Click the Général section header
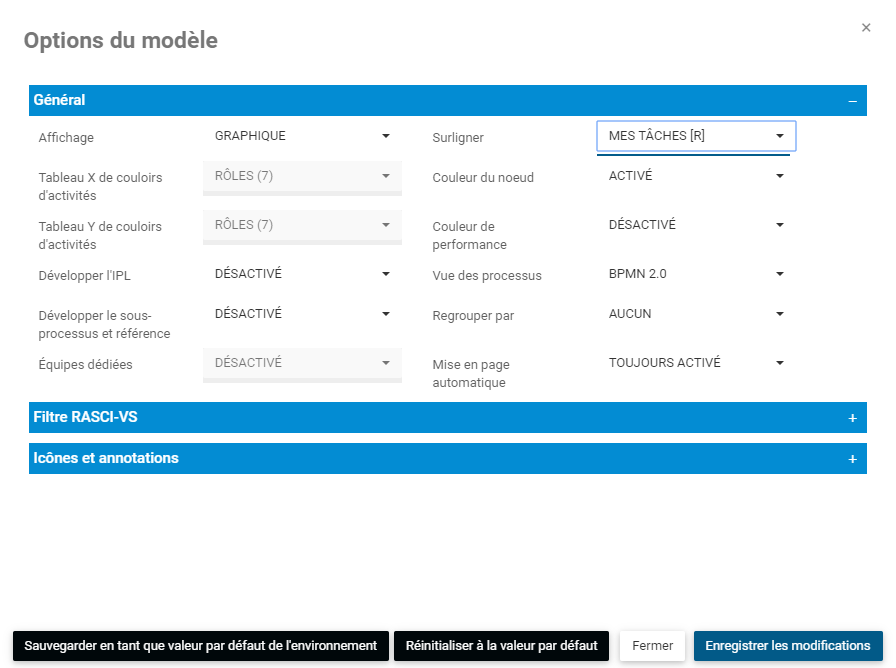Image resolution: width=896 pixels, height=668 pixels. [60, 101]
